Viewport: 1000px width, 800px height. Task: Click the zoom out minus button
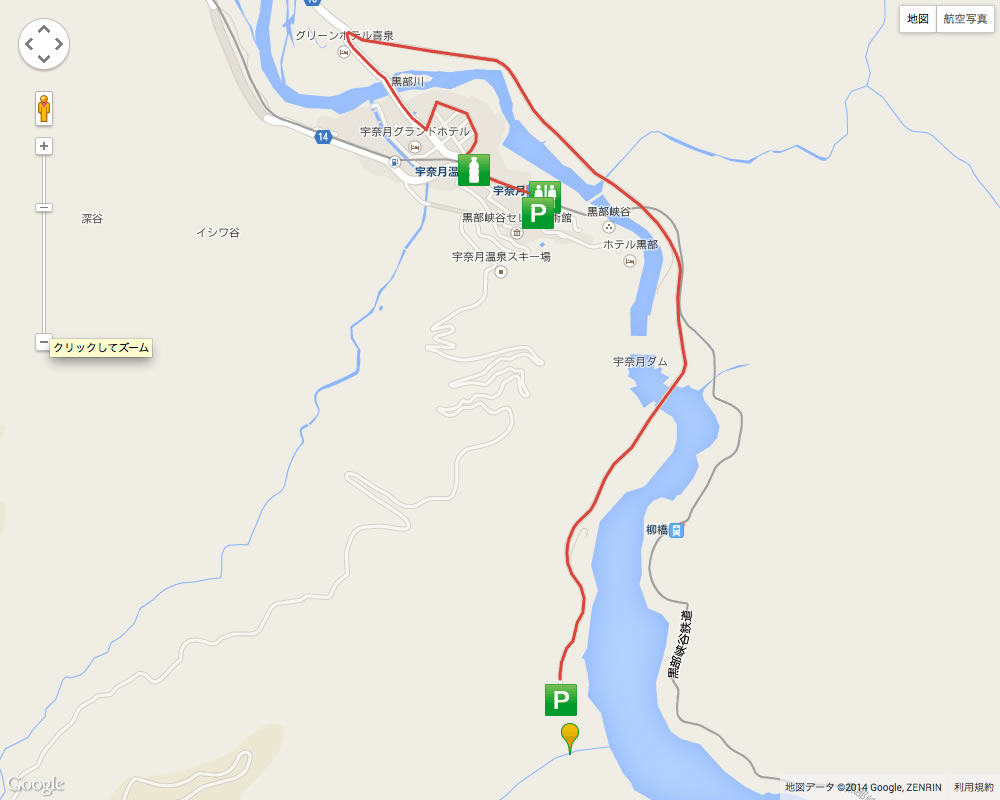coord(43,342)
